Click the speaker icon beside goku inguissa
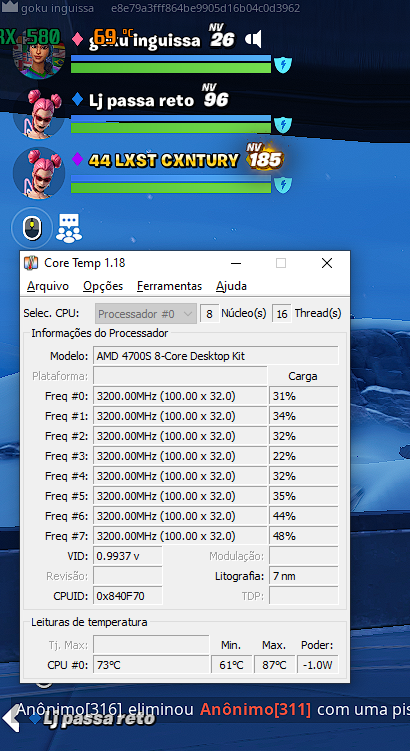The width and height of the screenshot is (410, 751). (254, 39)
